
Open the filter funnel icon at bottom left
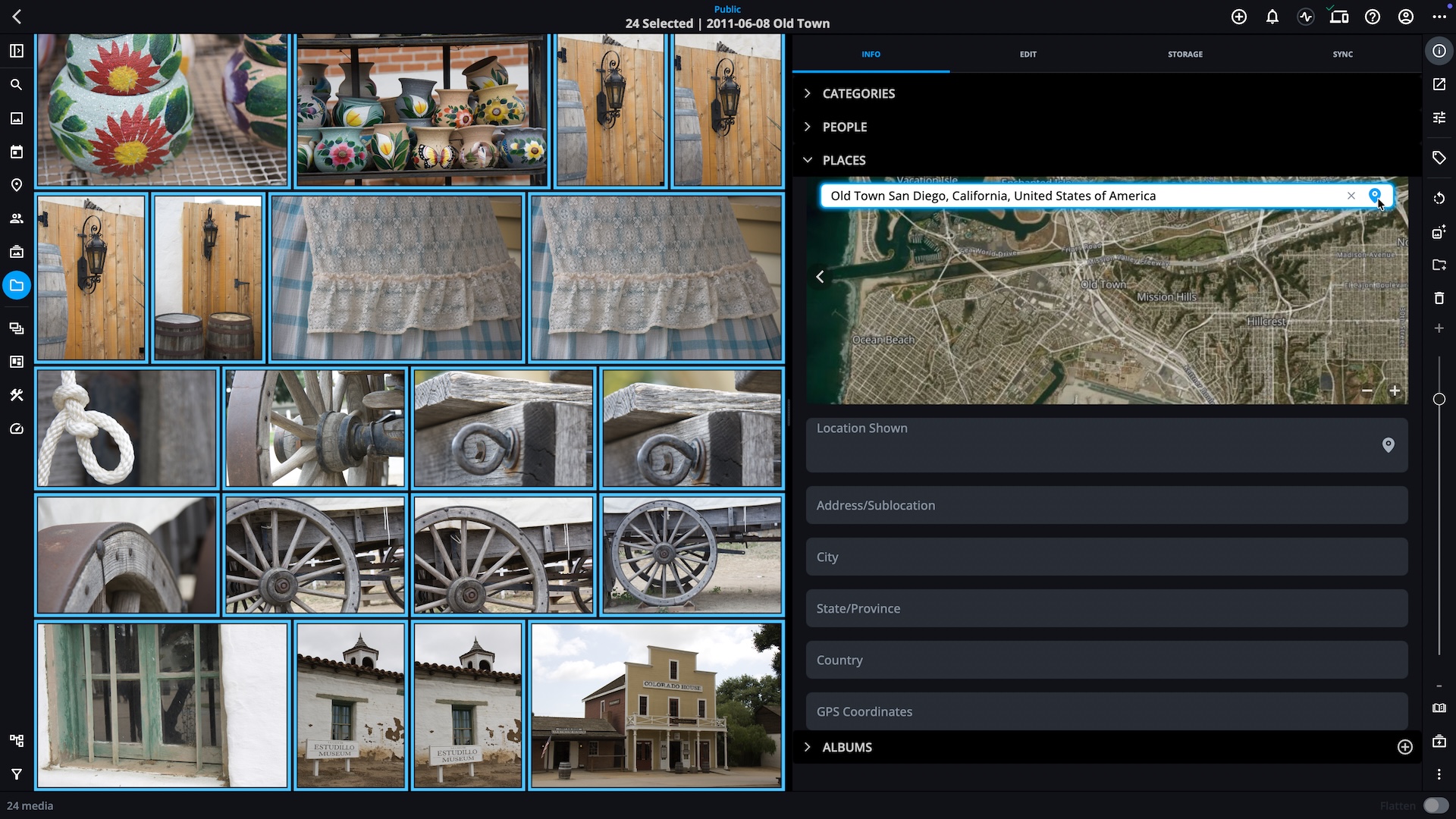(16, 774)
